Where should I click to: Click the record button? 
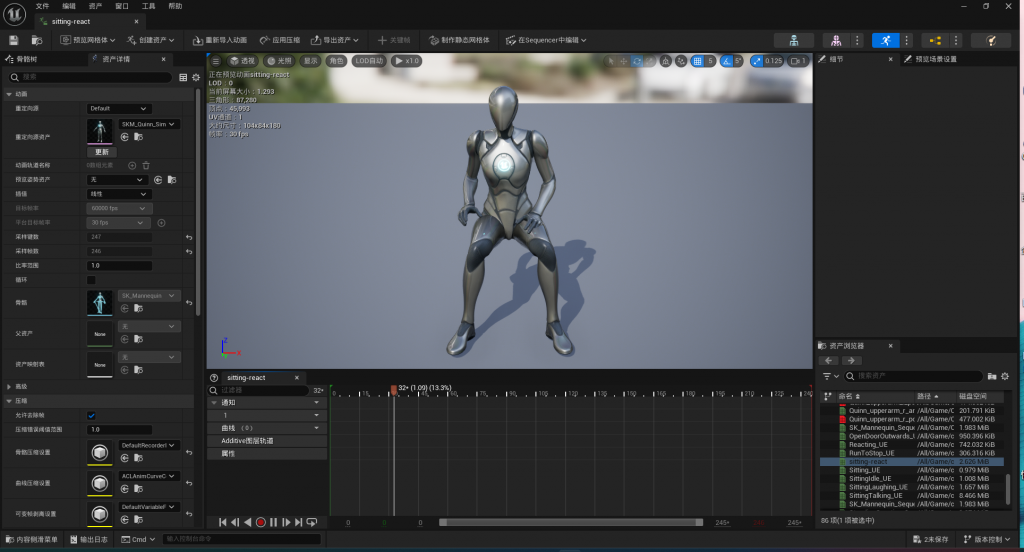[261, 522]
